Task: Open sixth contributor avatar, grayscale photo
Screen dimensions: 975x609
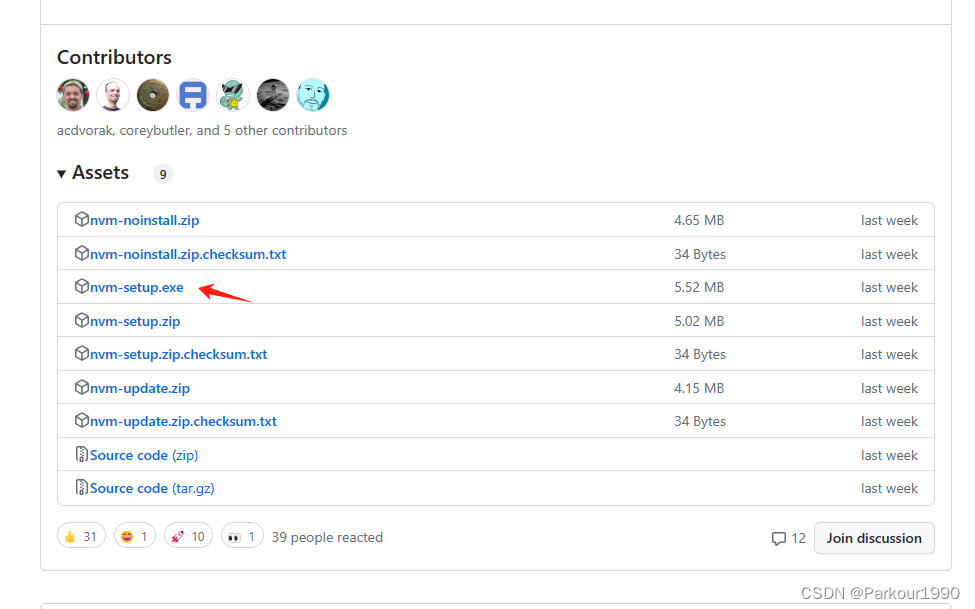Action: coord(272,95)
